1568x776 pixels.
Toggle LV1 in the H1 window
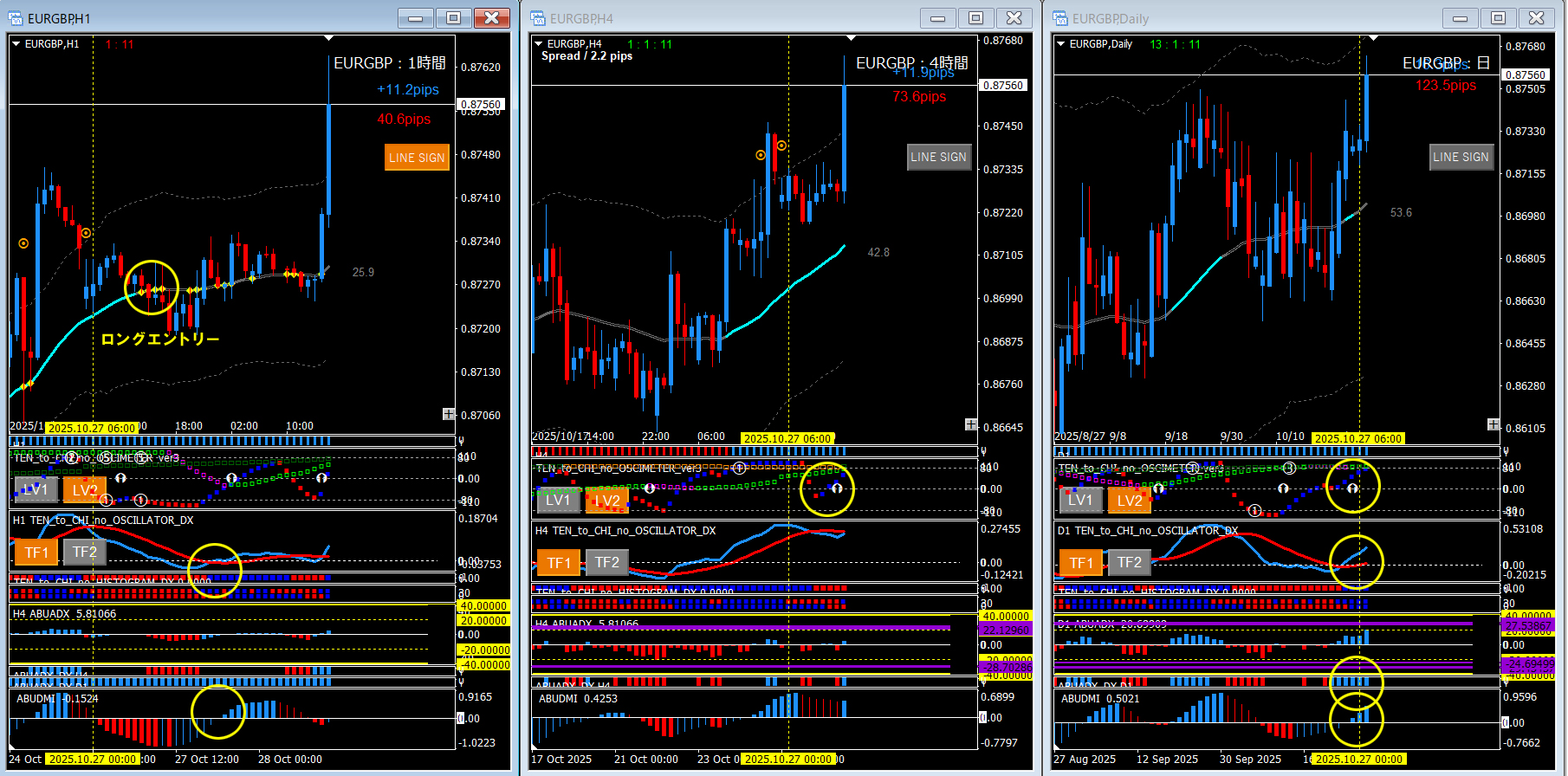coord(36,490)
